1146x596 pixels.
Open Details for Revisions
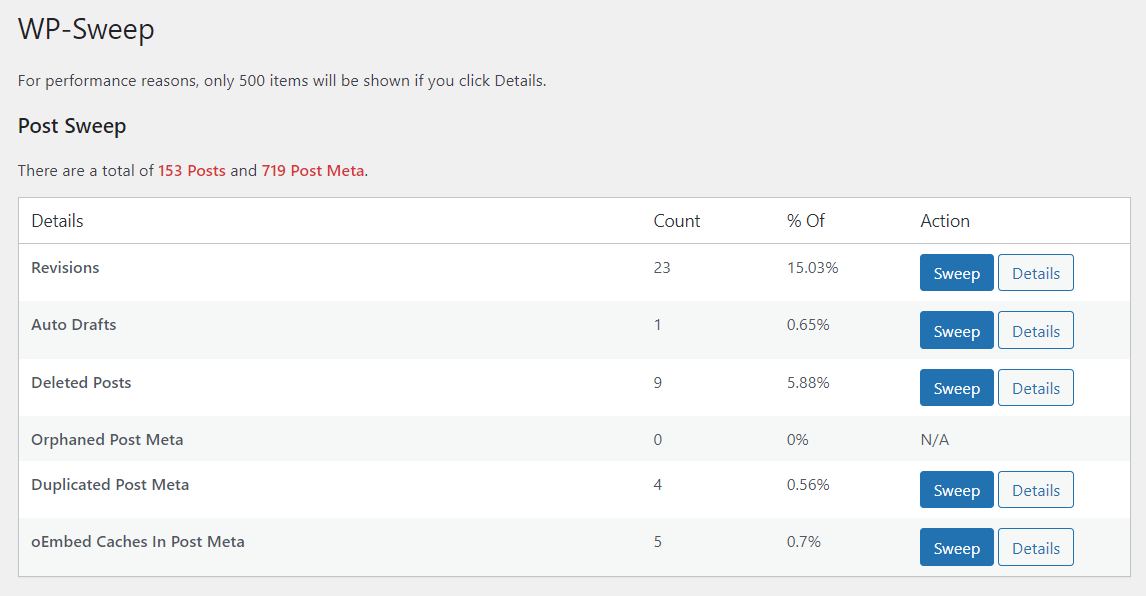point(1035,273)
